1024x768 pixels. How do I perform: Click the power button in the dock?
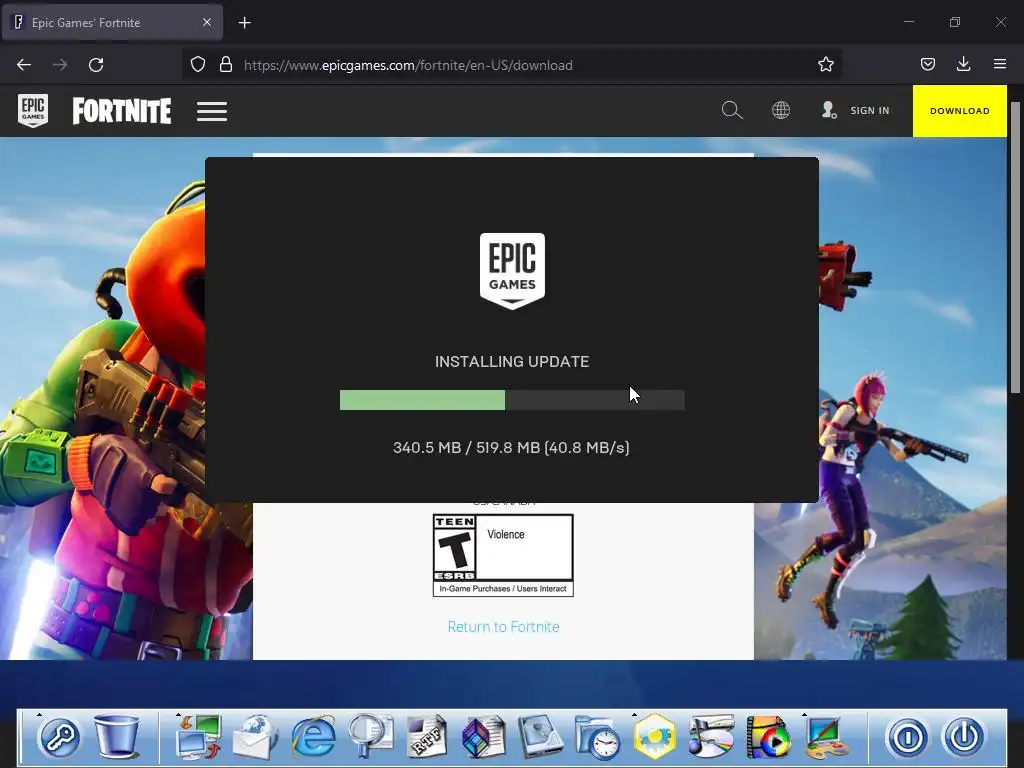[x=964, y=737]
